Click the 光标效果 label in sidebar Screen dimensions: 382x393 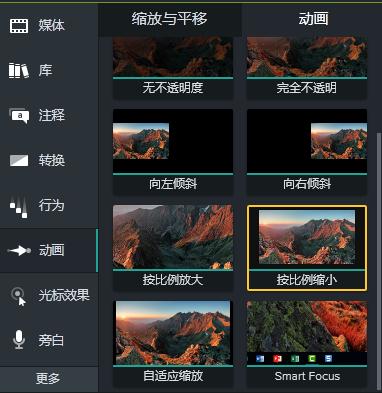[x=64, y=295]
